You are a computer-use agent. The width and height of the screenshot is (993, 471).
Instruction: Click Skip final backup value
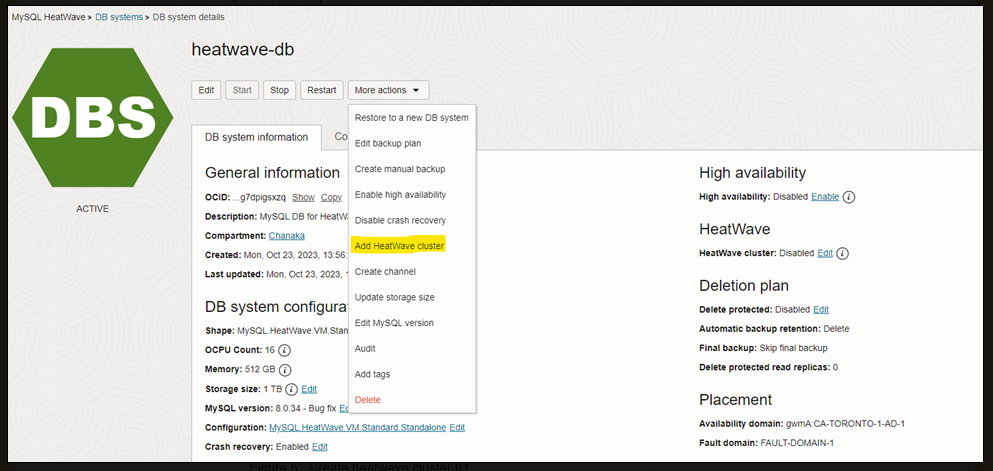tap(794, 348)
